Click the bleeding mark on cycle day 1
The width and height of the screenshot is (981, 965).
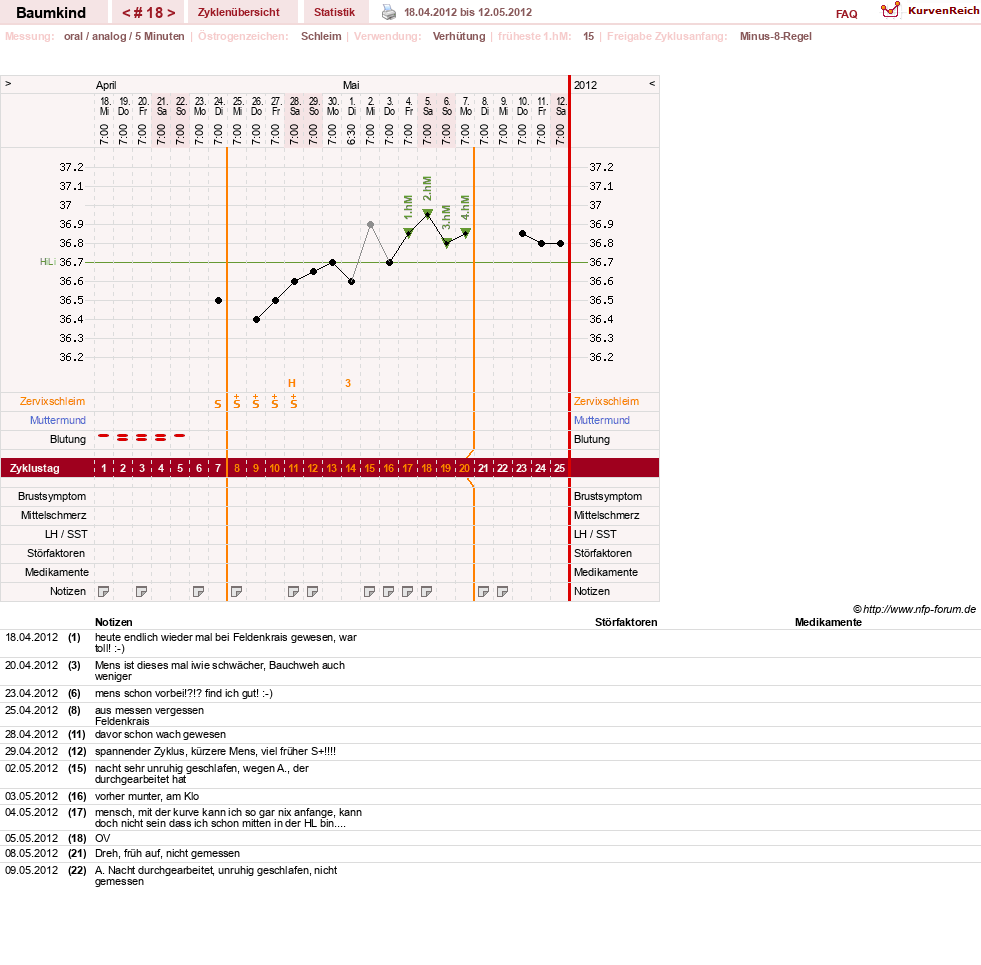tap(104, 436)
